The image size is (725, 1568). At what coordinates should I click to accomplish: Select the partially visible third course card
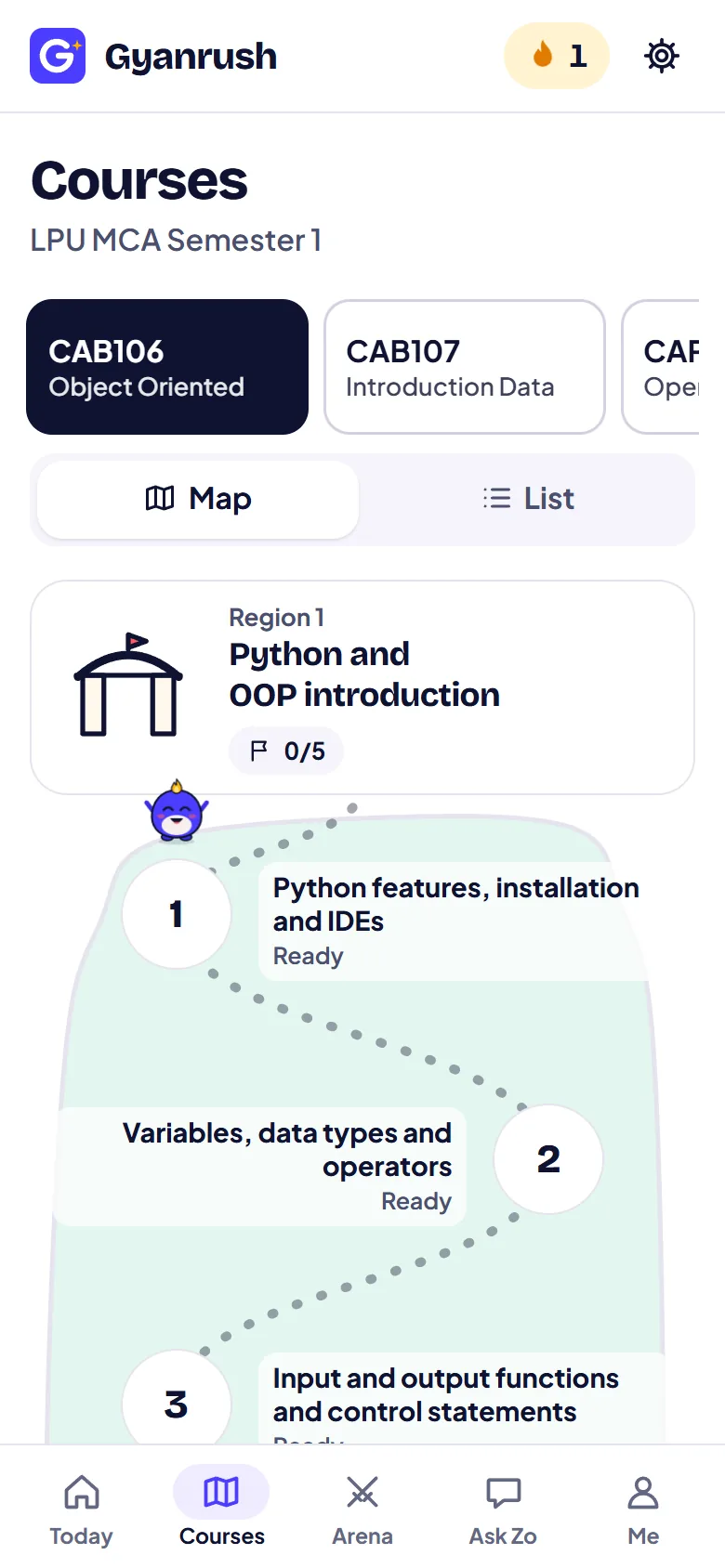[661, 367]
